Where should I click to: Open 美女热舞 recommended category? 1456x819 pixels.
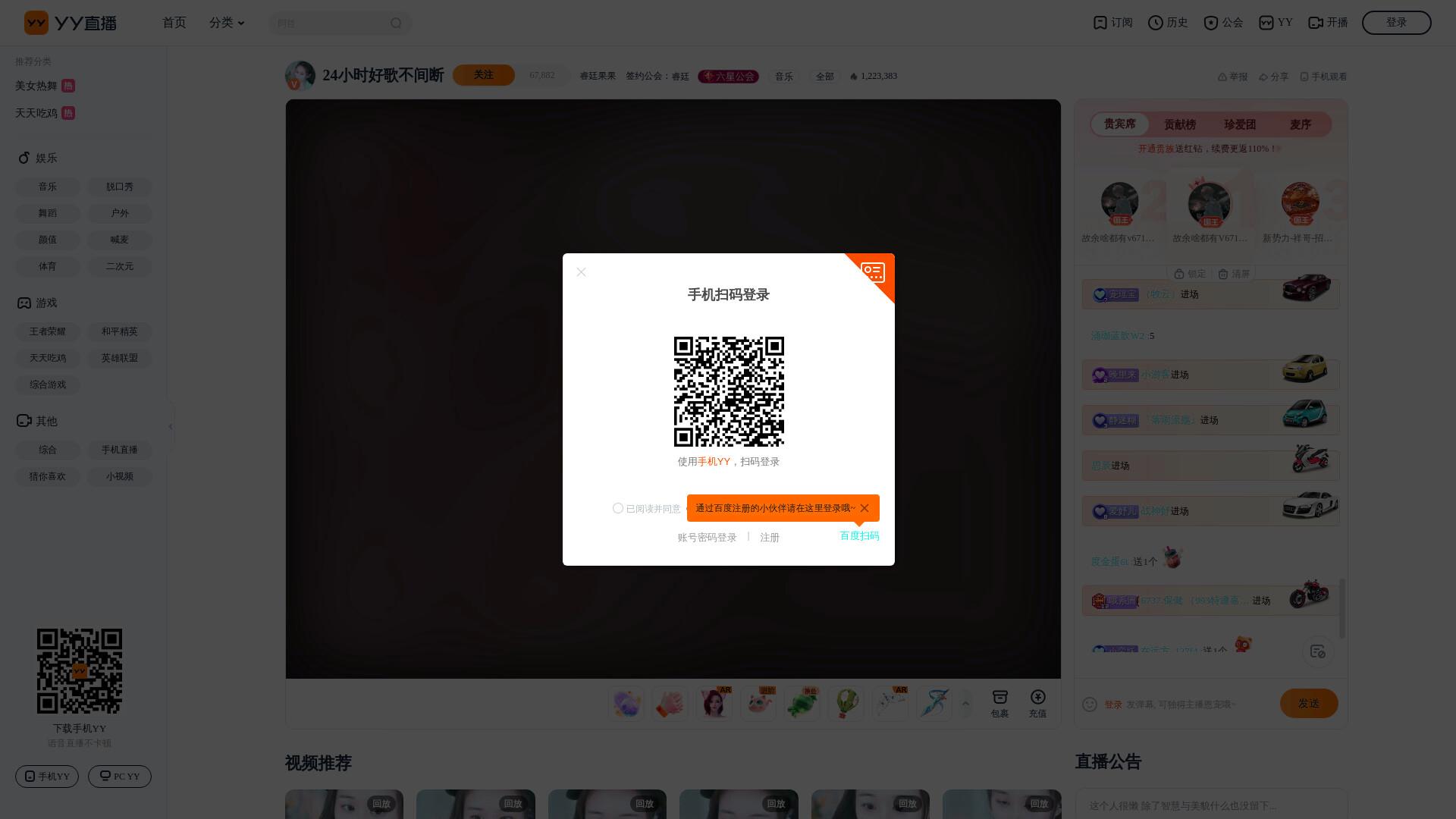45,86
